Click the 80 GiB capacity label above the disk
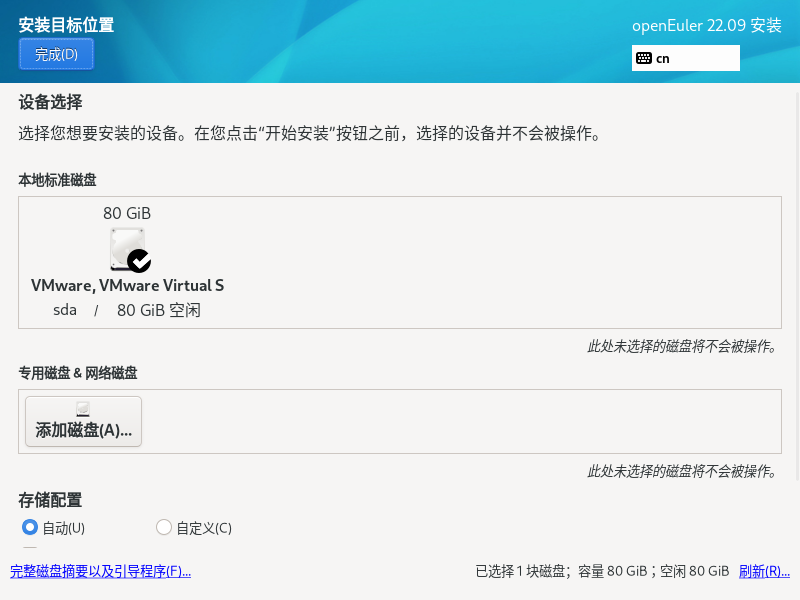800x600 pixels. click(127, 213)
